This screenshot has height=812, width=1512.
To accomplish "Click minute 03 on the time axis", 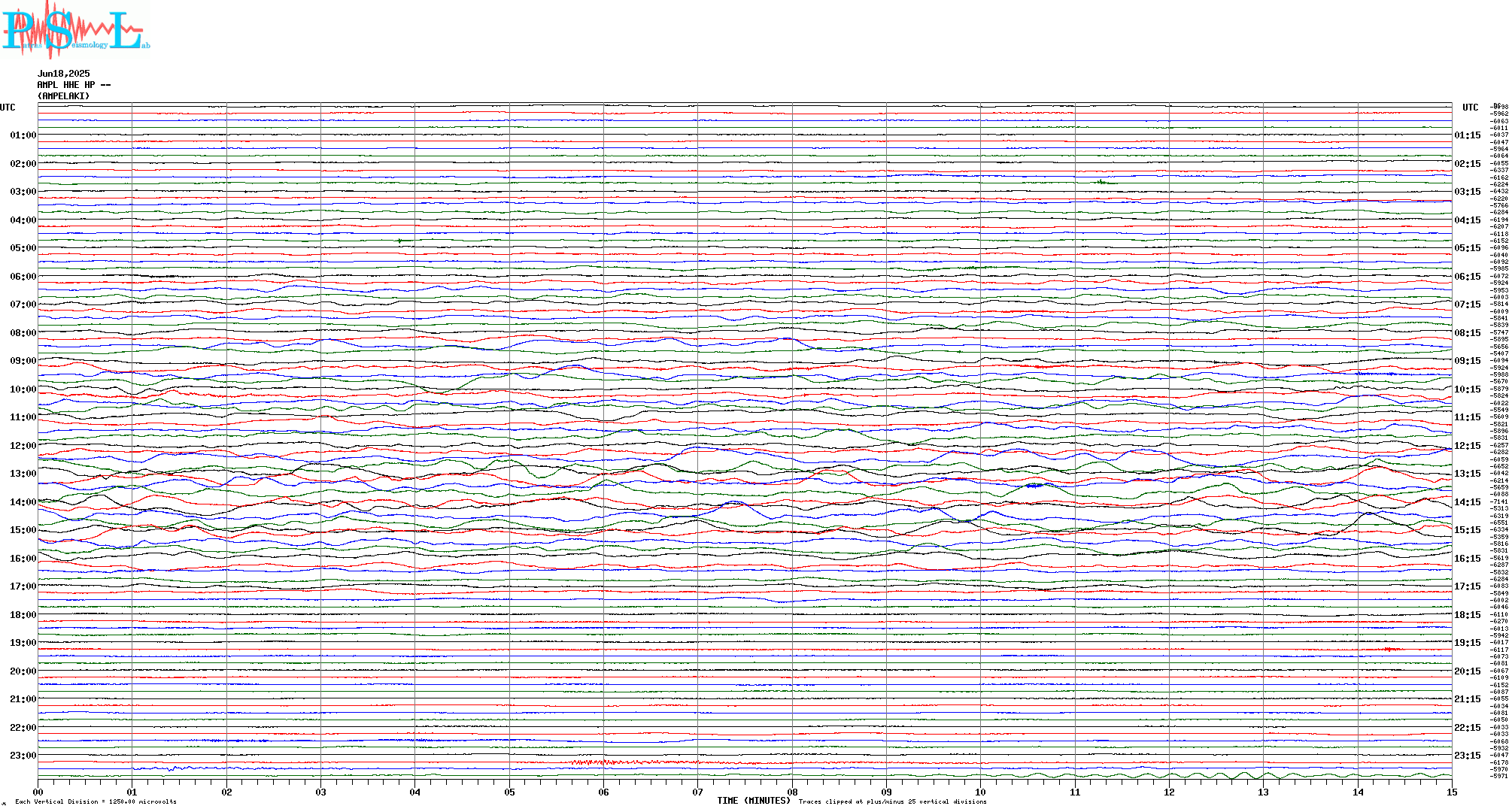I will [x=321, y=792].
